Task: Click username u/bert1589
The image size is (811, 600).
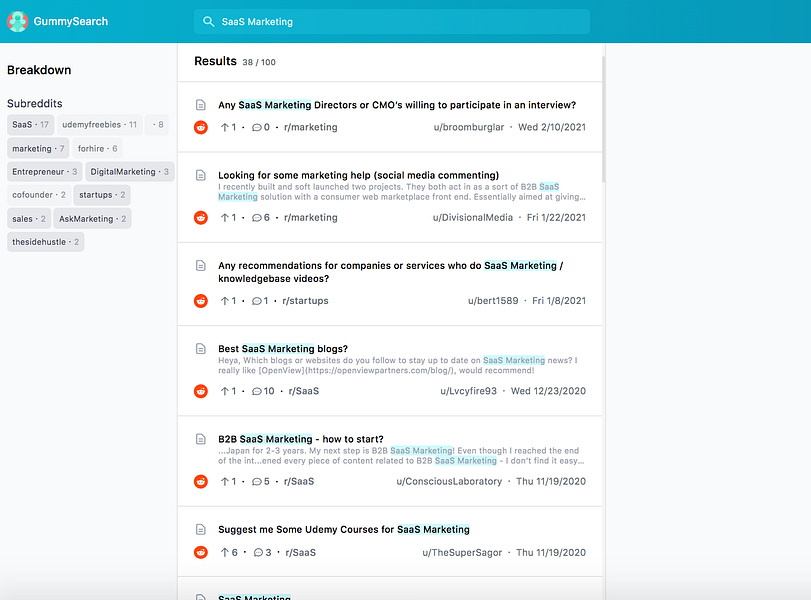Action: [493, 301]
